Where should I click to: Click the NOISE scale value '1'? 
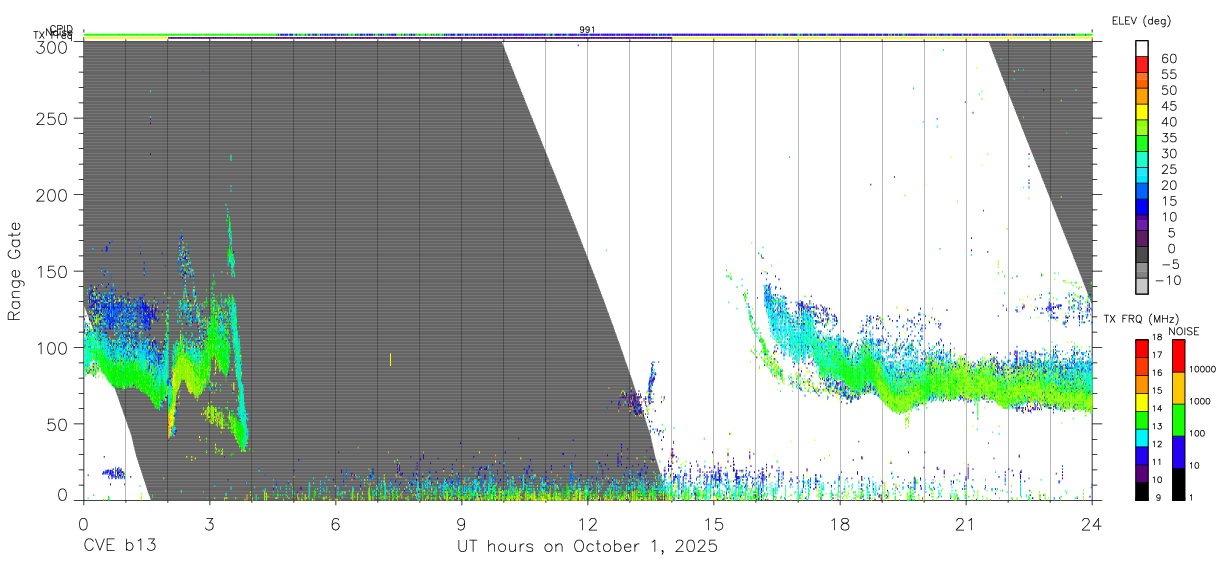[x=1193, y=497]
